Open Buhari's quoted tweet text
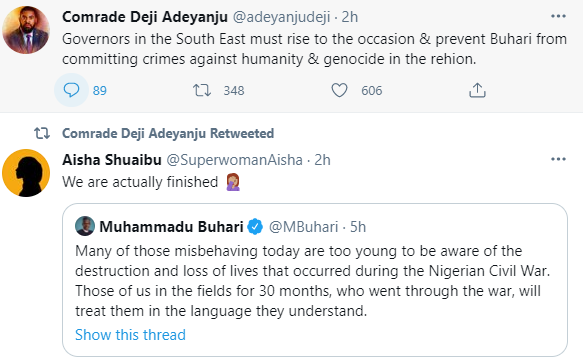Image resolution: width=583 pixels, height=364 pixels. tap(312, 281)
